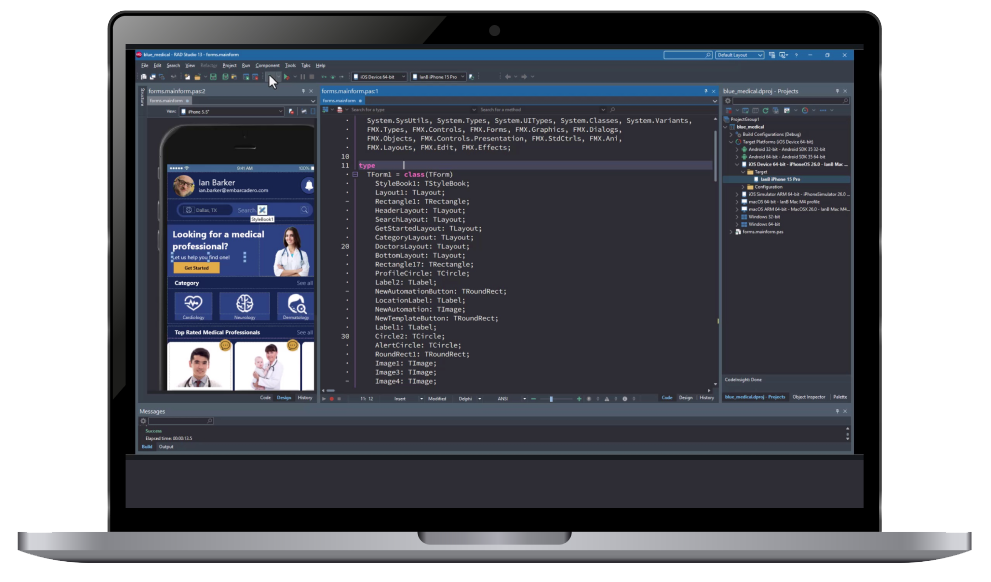Collapse Target Platforms node in Projects tree

731,142
